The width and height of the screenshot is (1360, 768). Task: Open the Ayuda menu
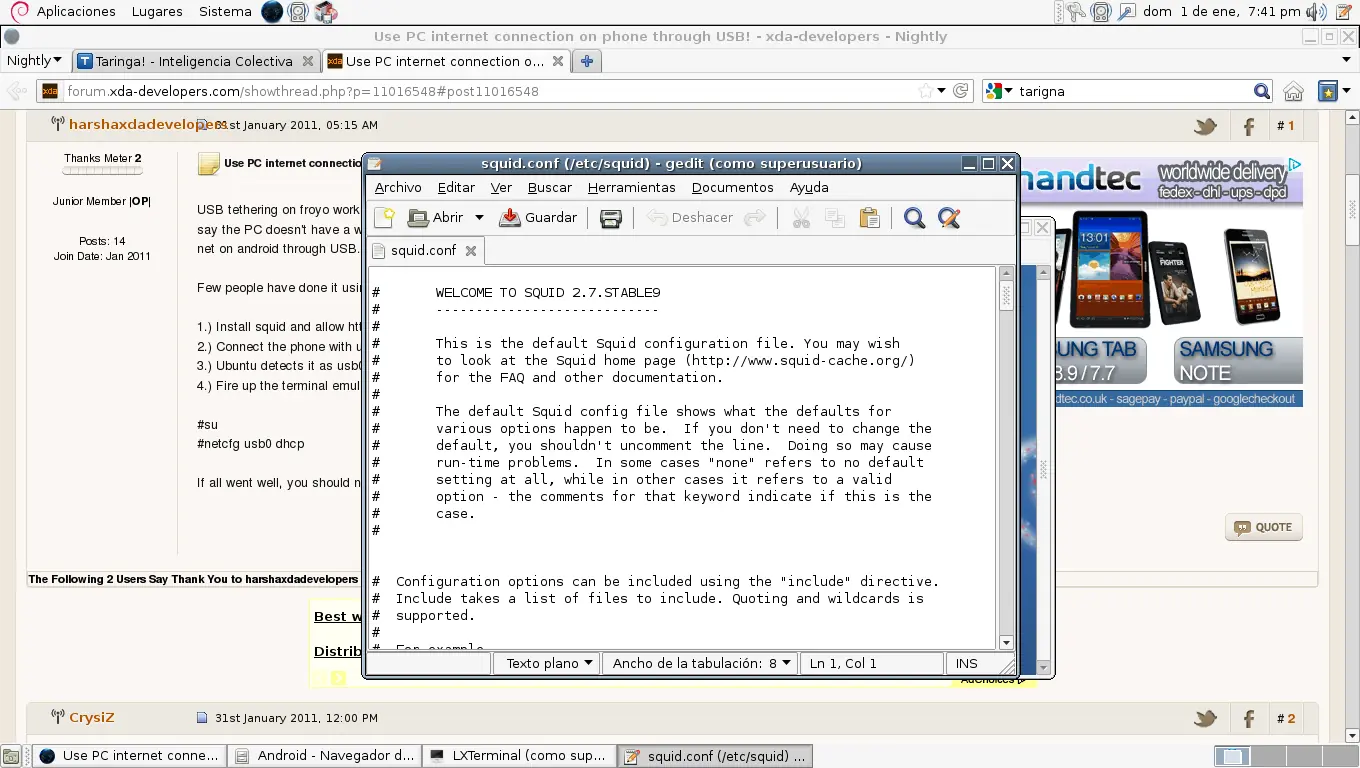(809, 187)
